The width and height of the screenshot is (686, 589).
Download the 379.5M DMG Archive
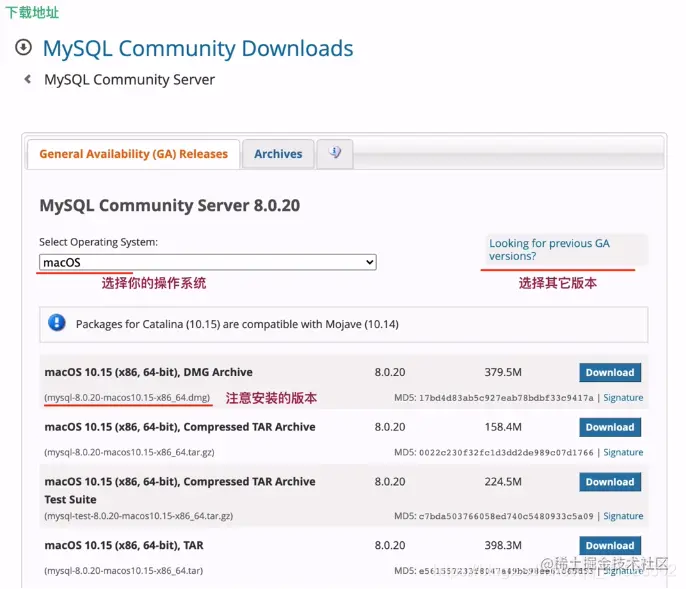pyautogui.click(x=610, y=372)
